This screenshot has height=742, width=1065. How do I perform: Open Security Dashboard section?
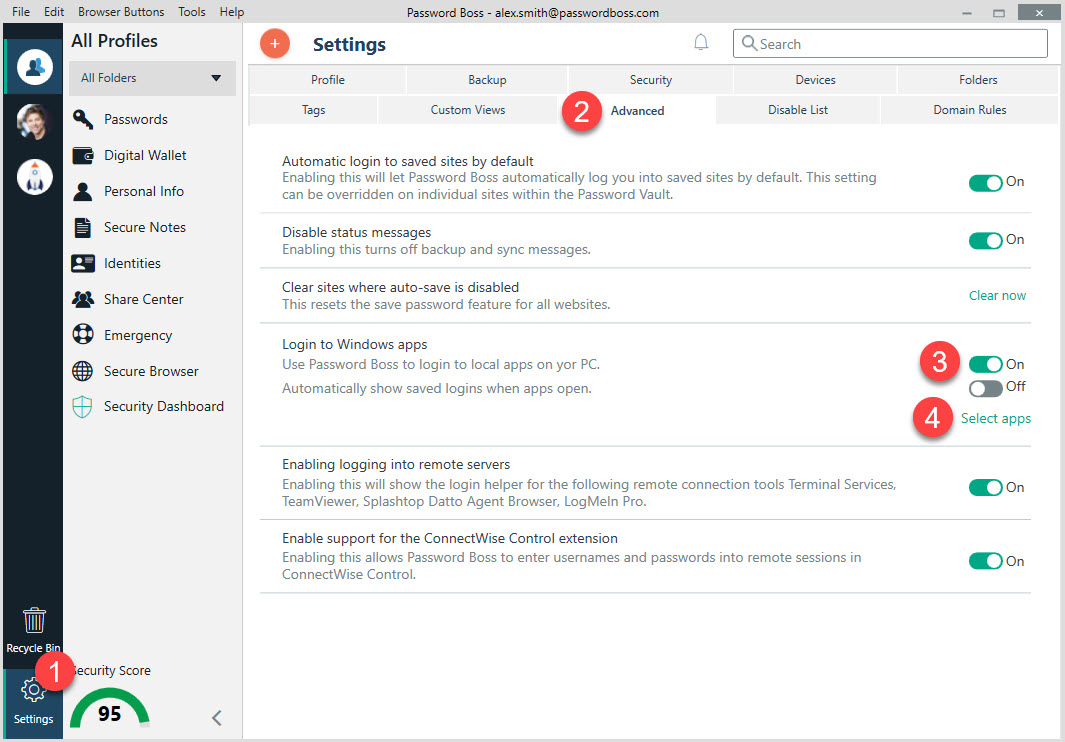pyautogui.click(x=164, y=406)
